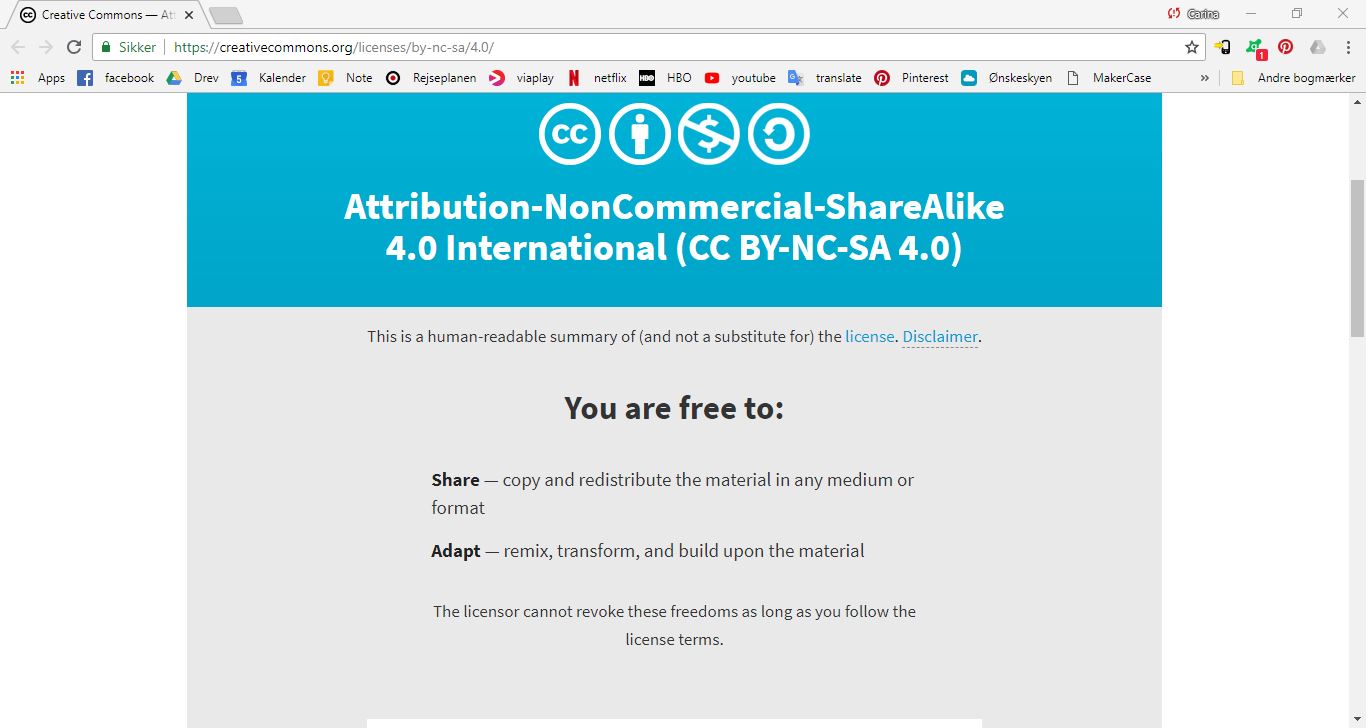Click the Disclaimer link
Screen dimensions: 1366x728
pyautogui.click(x=940, y=336)
